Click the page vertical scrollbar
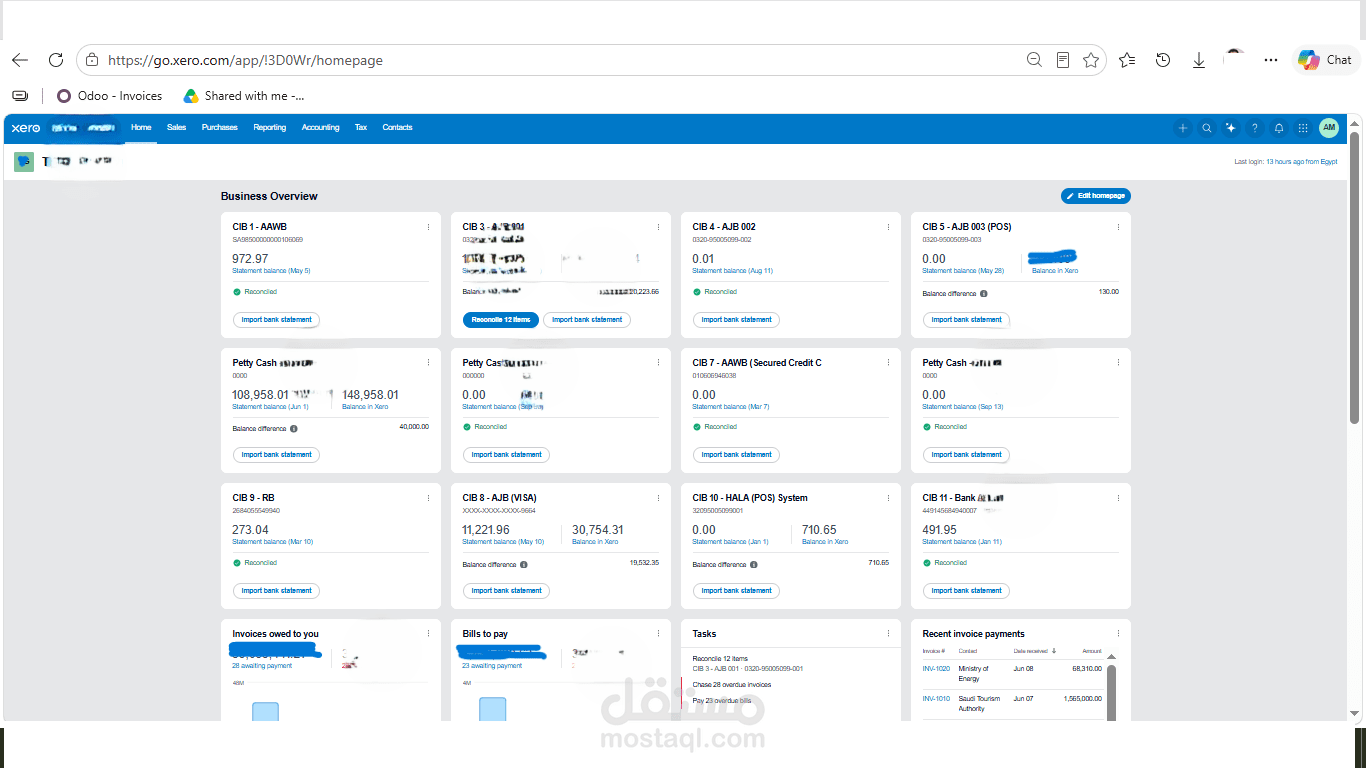The height and width of the screenshot is (768, 1366). point(1355,278)
